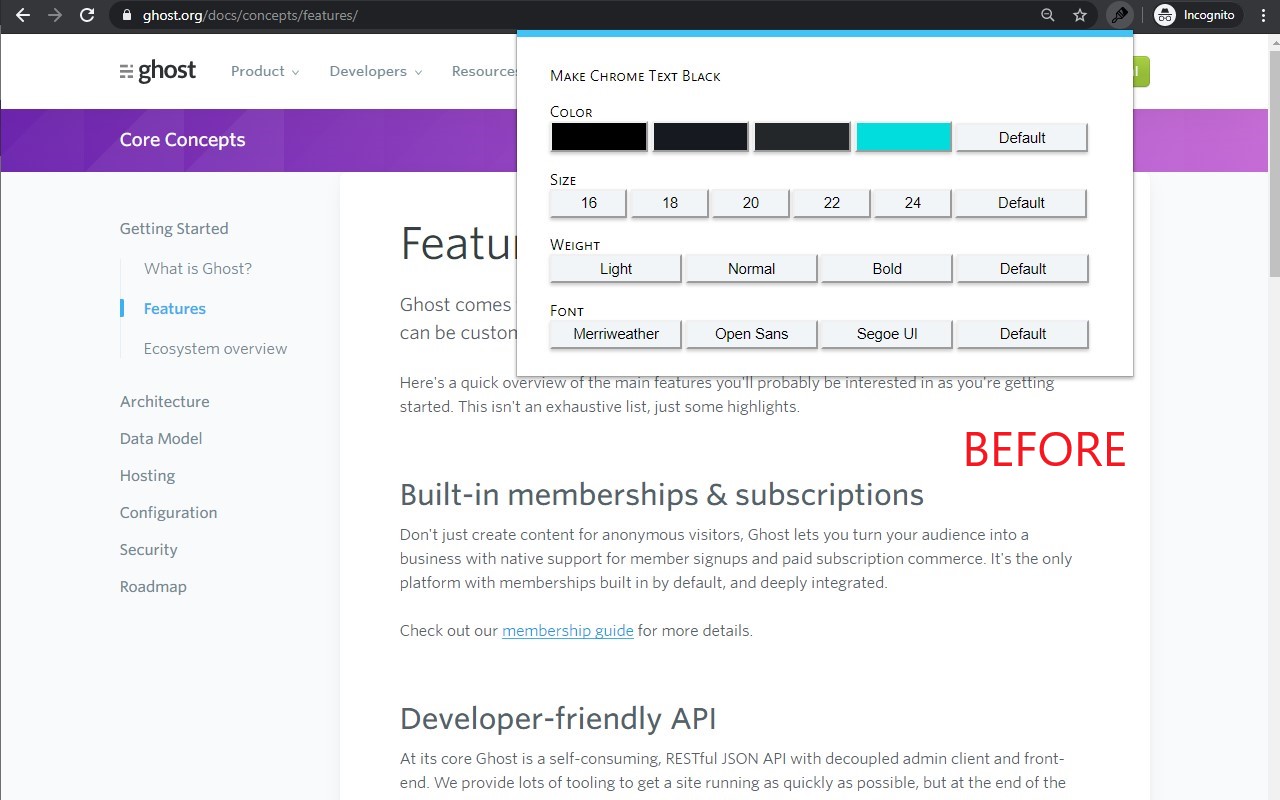
Task: Open the What is Ghost? page
Action: (198, 268)
